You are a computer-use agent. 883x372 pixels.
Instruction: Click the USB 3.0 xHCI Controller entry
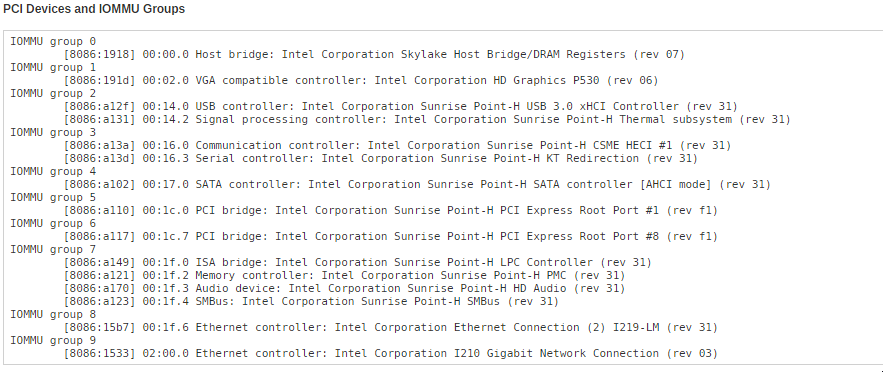pos(400,106)
